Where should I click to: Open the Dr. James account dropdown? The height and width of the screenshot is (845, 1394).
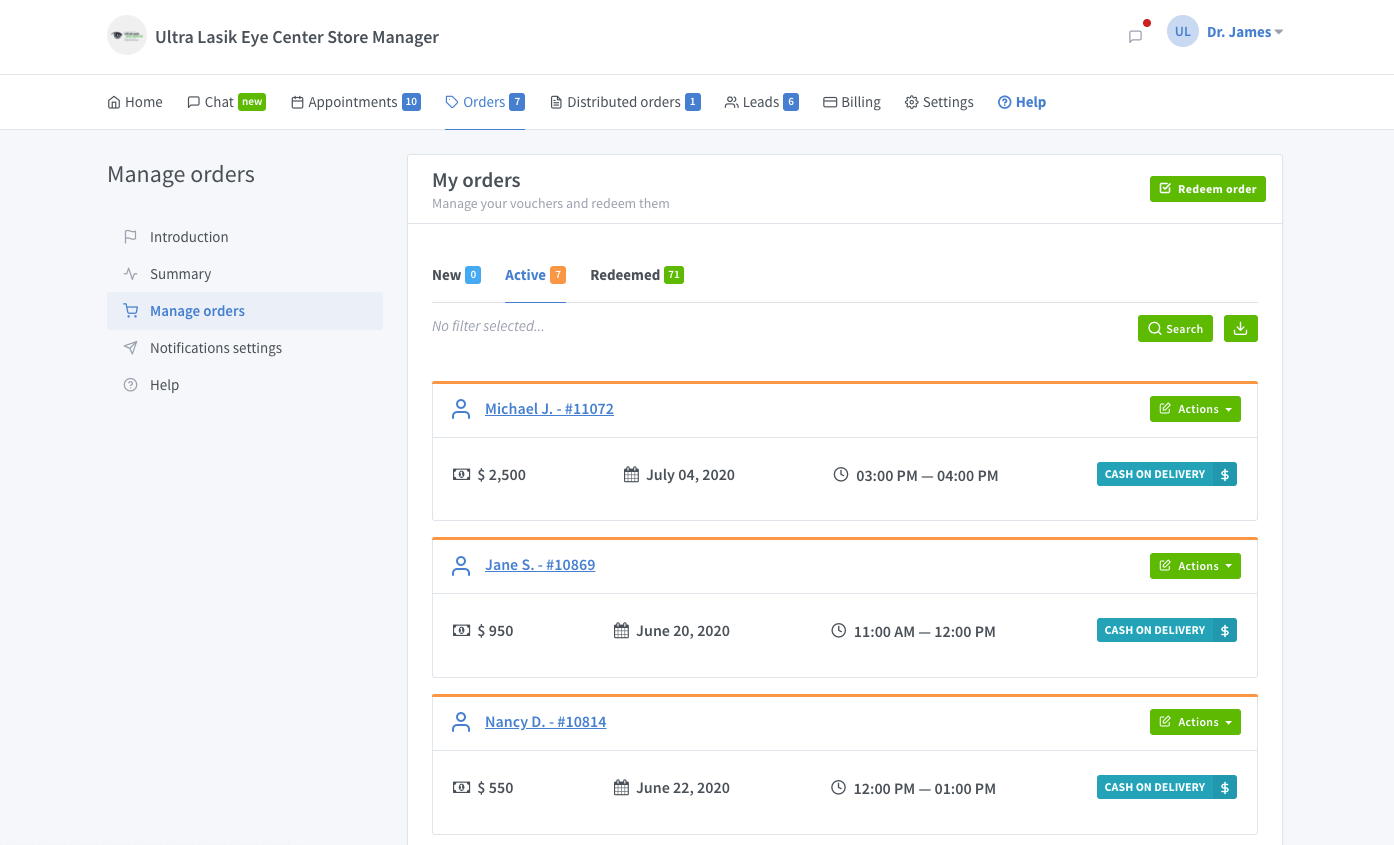(1245, 32)
